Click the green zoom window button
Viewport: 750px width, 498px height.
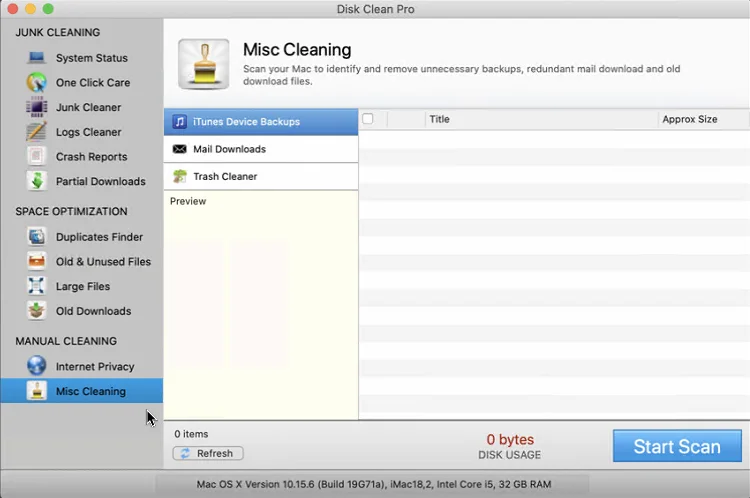pos(48,9)
